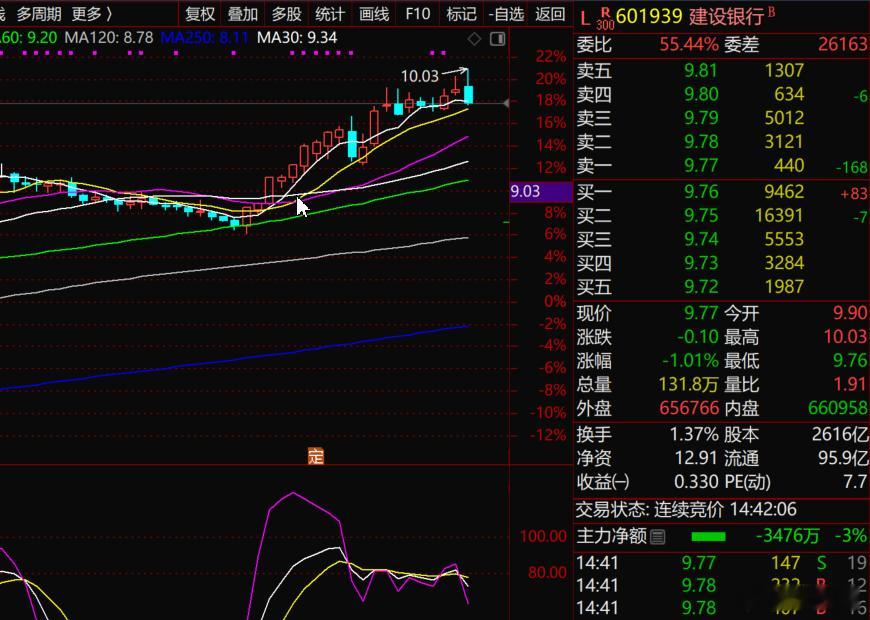Open the 复权 menu

click(x=200, y=14)
